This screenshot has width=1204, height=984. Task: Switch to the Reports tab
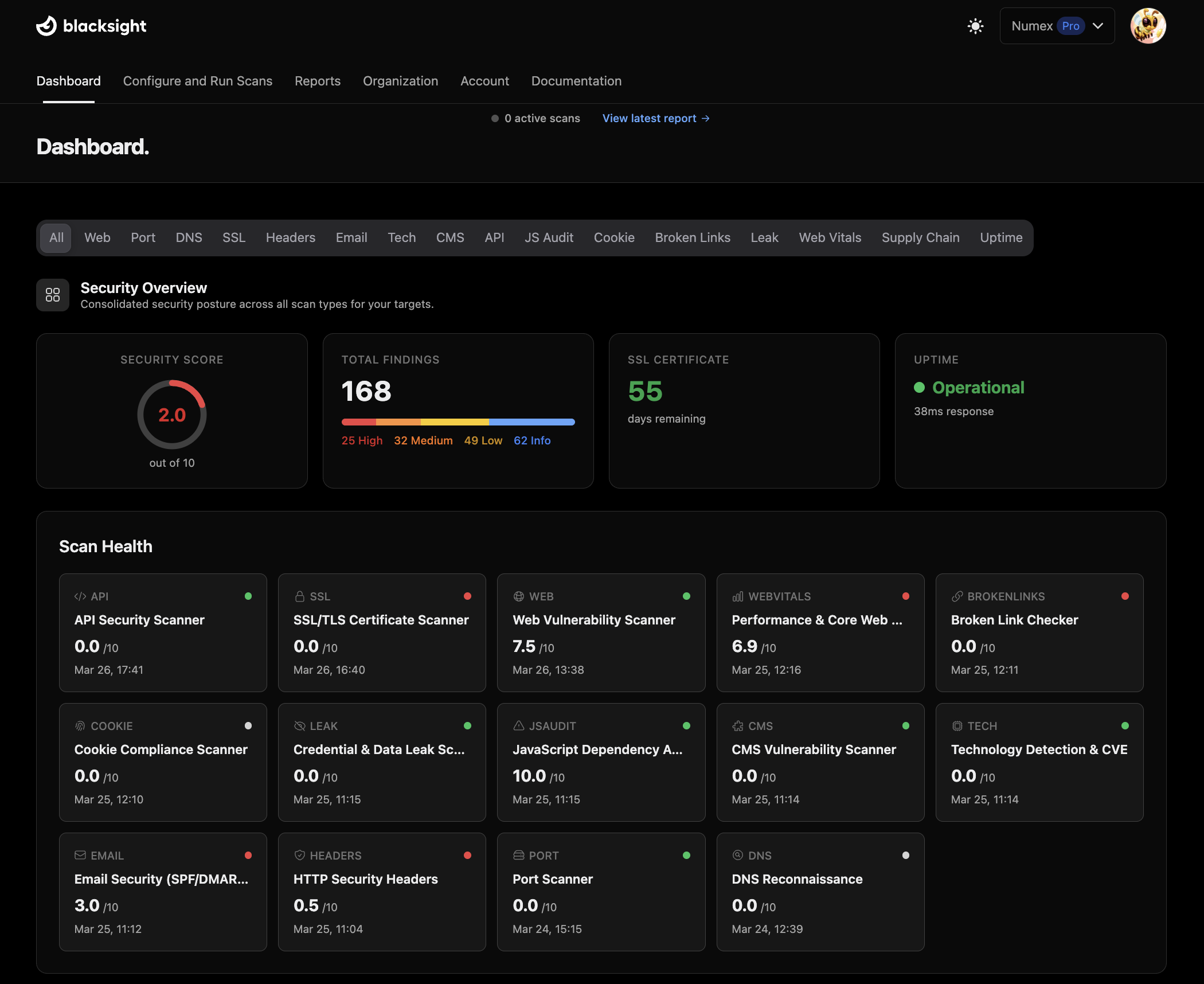tap(318, 81)
